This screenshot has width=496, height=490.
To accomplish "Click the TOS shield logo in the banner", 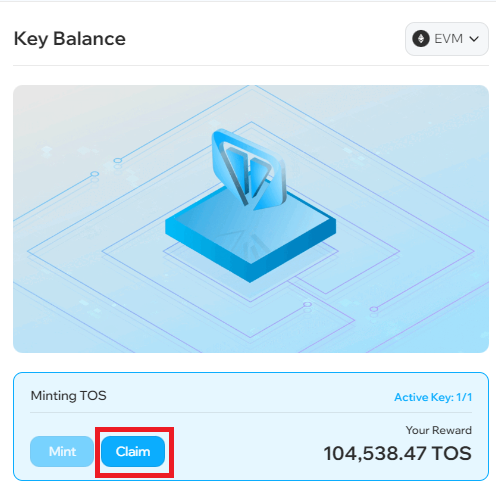I will tap(249, 170).
